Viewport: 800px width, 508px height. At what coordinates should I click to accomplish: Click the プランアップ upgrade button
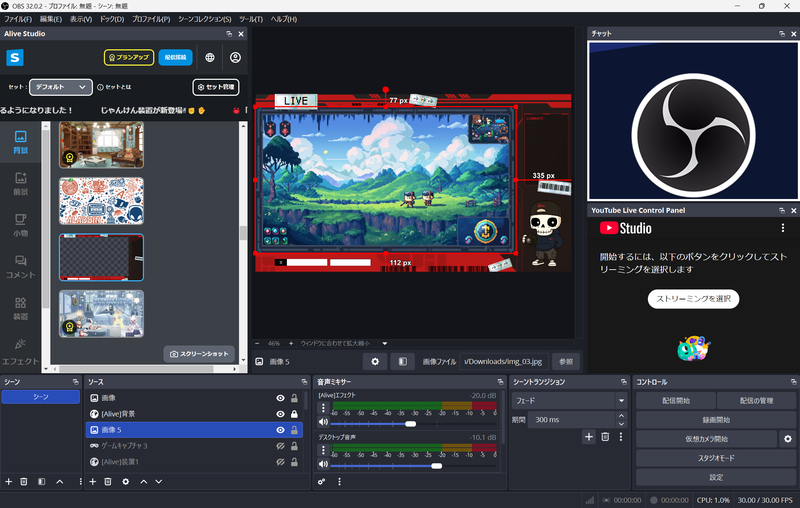[x=129, y=57]
